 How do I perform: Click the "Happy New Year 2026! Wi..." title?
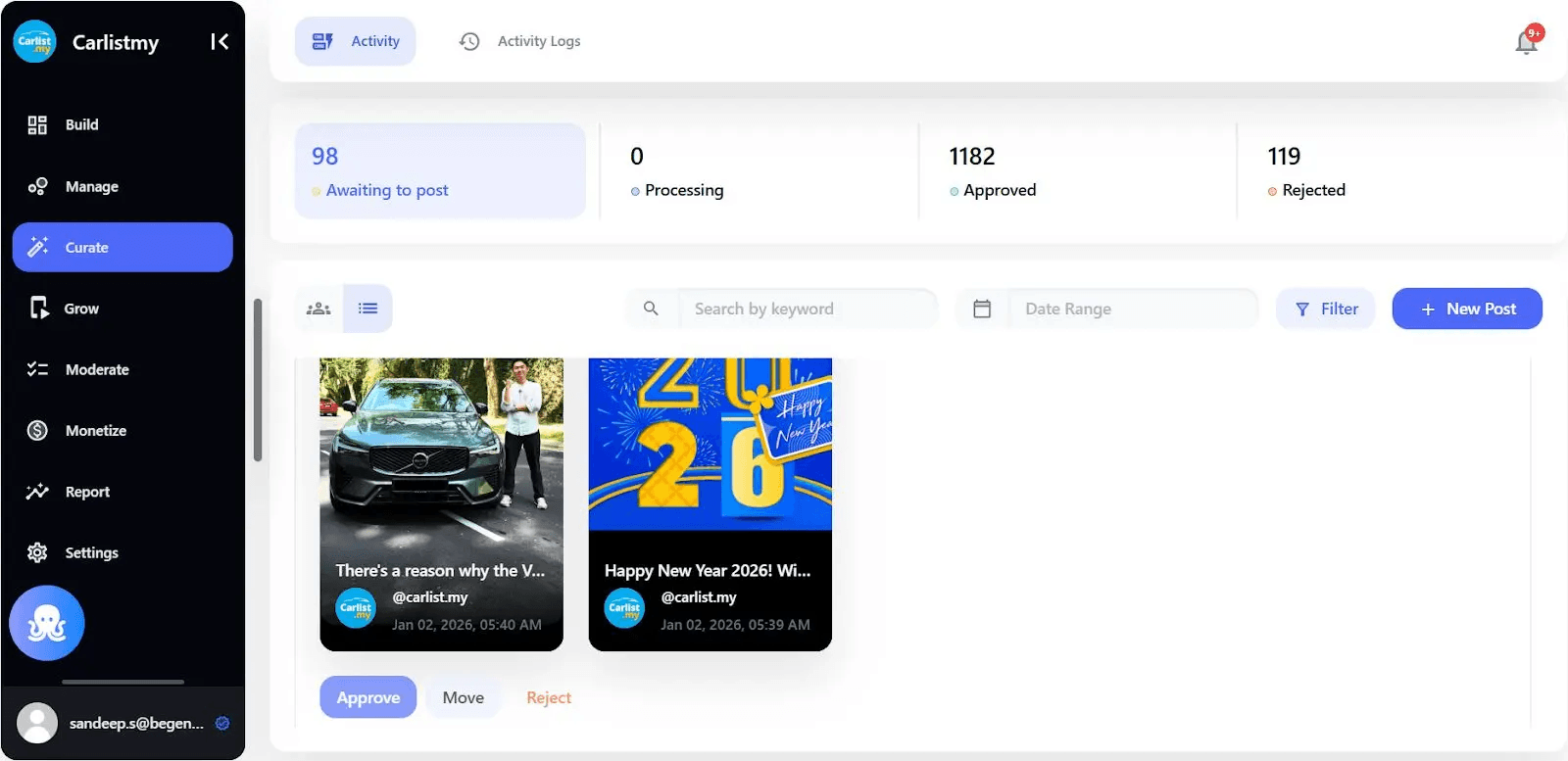pos(708,570)
